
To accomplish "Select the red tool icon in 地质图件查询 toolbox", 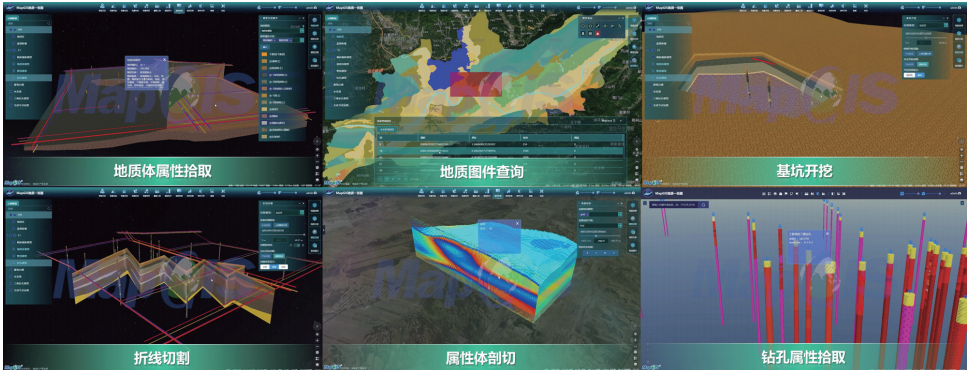I will (599, 33).
